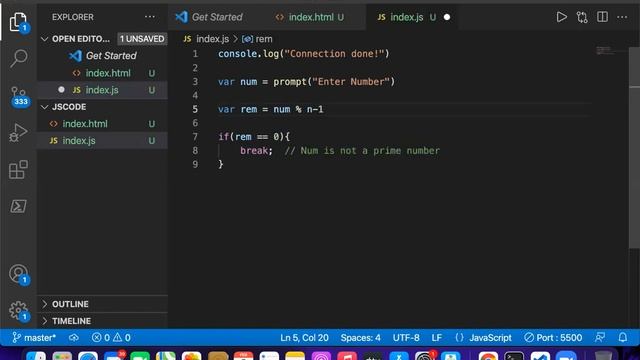Click Ln 5, Col 20 indicator
This screenshot has width=640, height=360.
(x=304, y=338)
